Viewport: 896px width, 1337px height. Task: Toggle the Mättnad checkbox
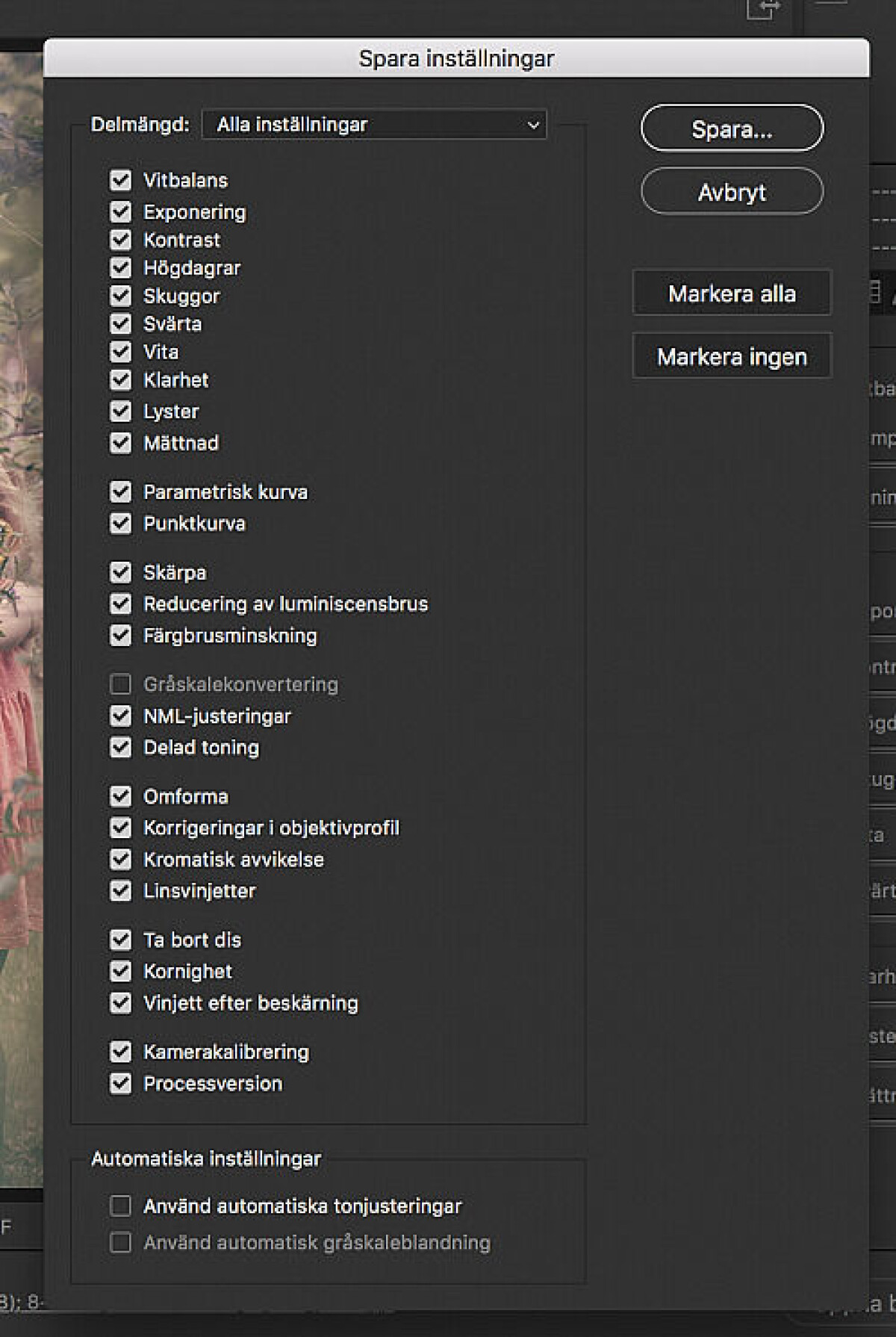pos(120,442)
